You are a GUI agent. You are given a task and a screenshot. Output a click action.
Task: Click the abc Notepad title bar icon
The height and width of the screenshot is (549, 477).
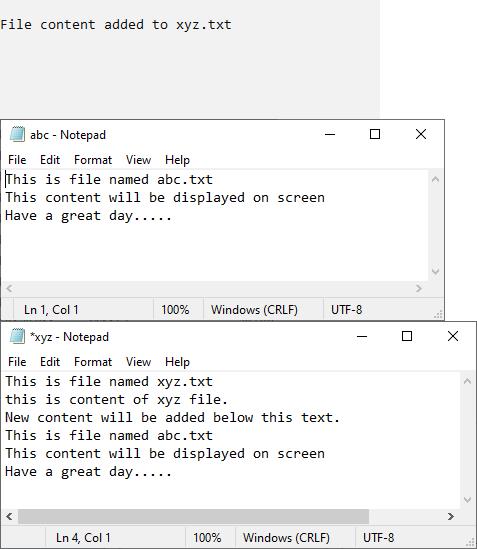(x=17, y=134)
